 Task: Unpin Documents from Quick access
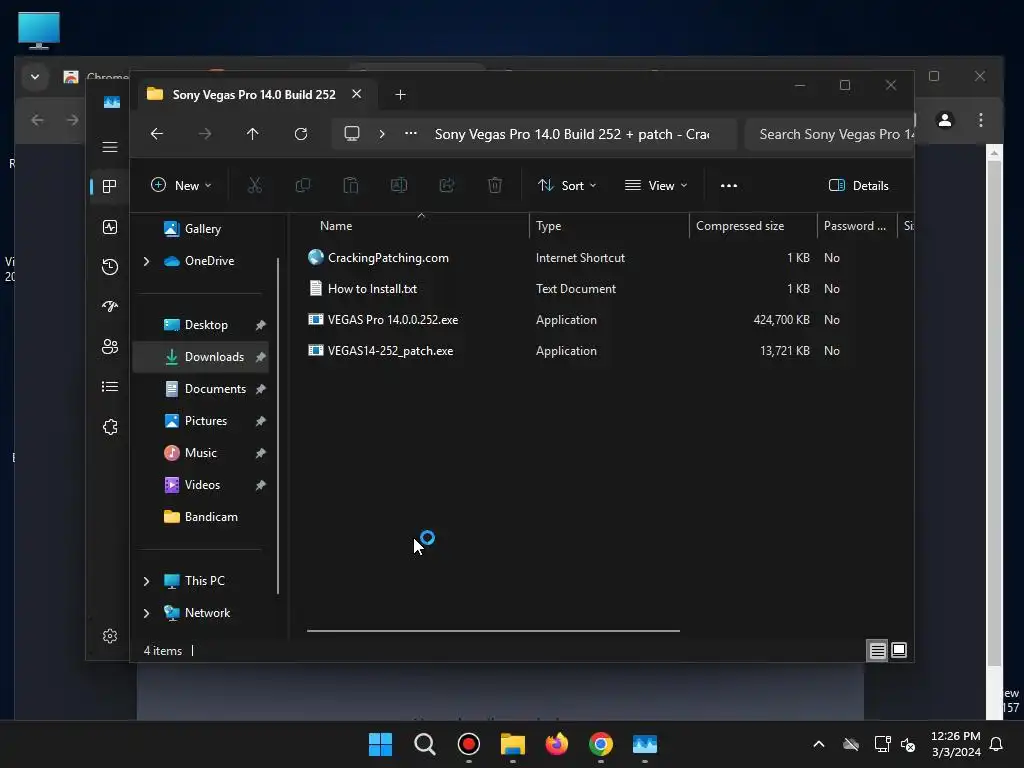click(261, 389)
